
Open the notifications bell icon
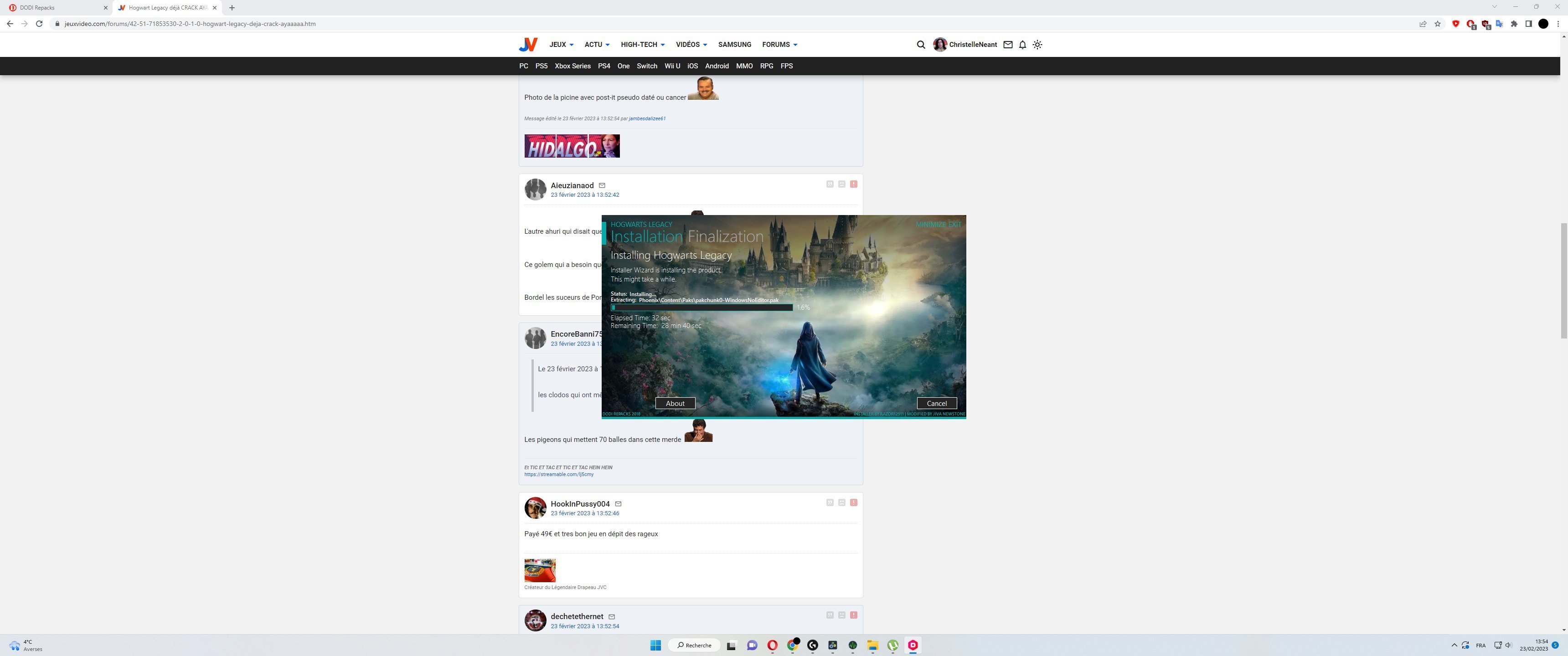pos(1022,45)
